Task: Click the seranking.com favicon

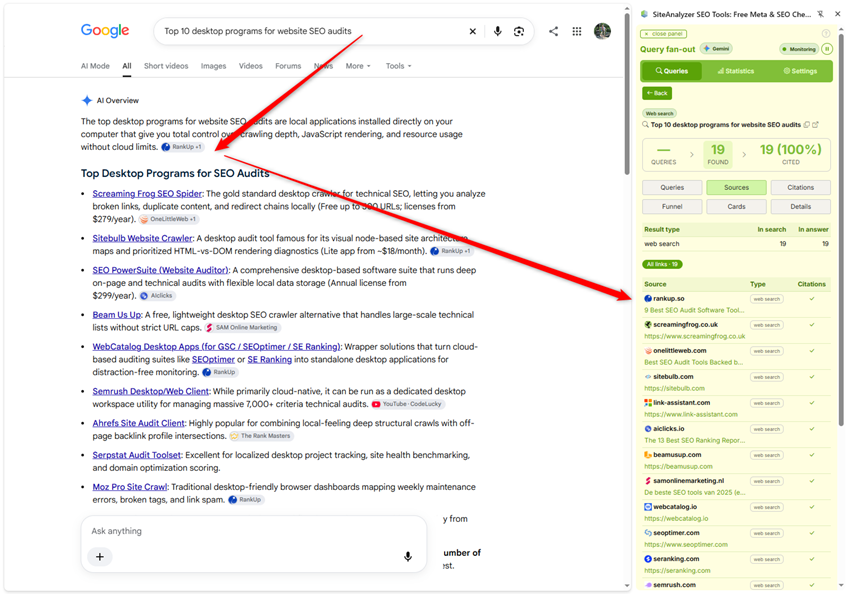Action: (648, 559)
